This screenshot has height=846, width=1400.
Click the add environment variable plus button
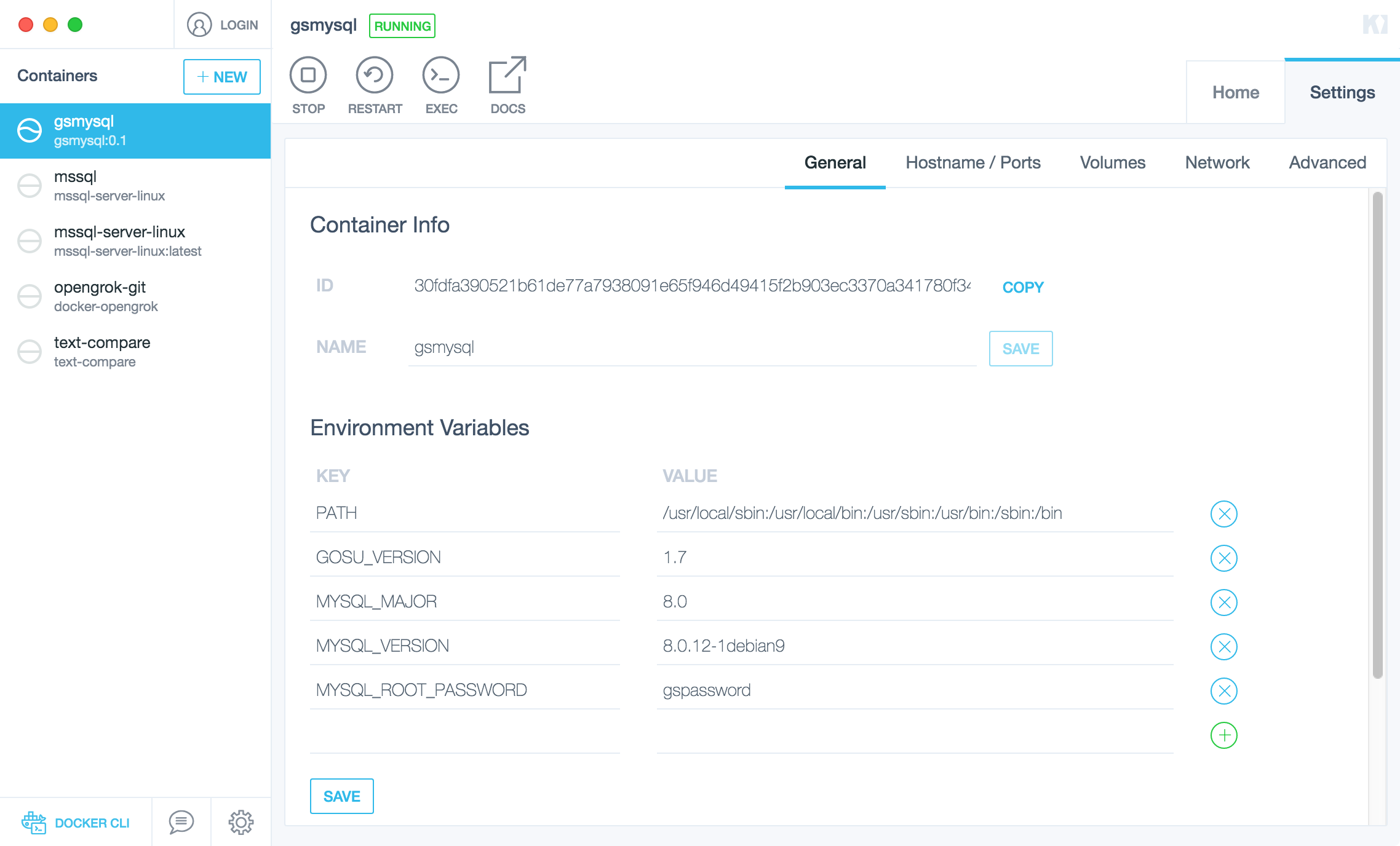click(x=1224, y=735)
